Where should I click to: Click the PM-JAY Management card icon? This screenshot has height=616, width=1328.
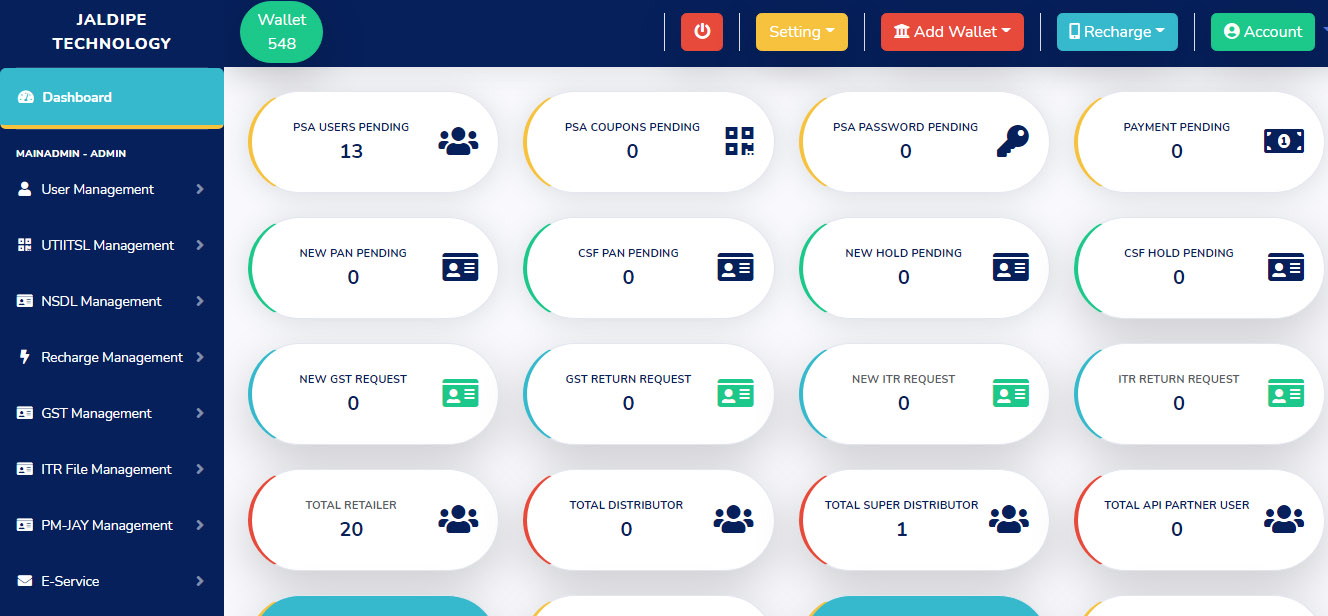pyautogui.click(x=25, y=525)
